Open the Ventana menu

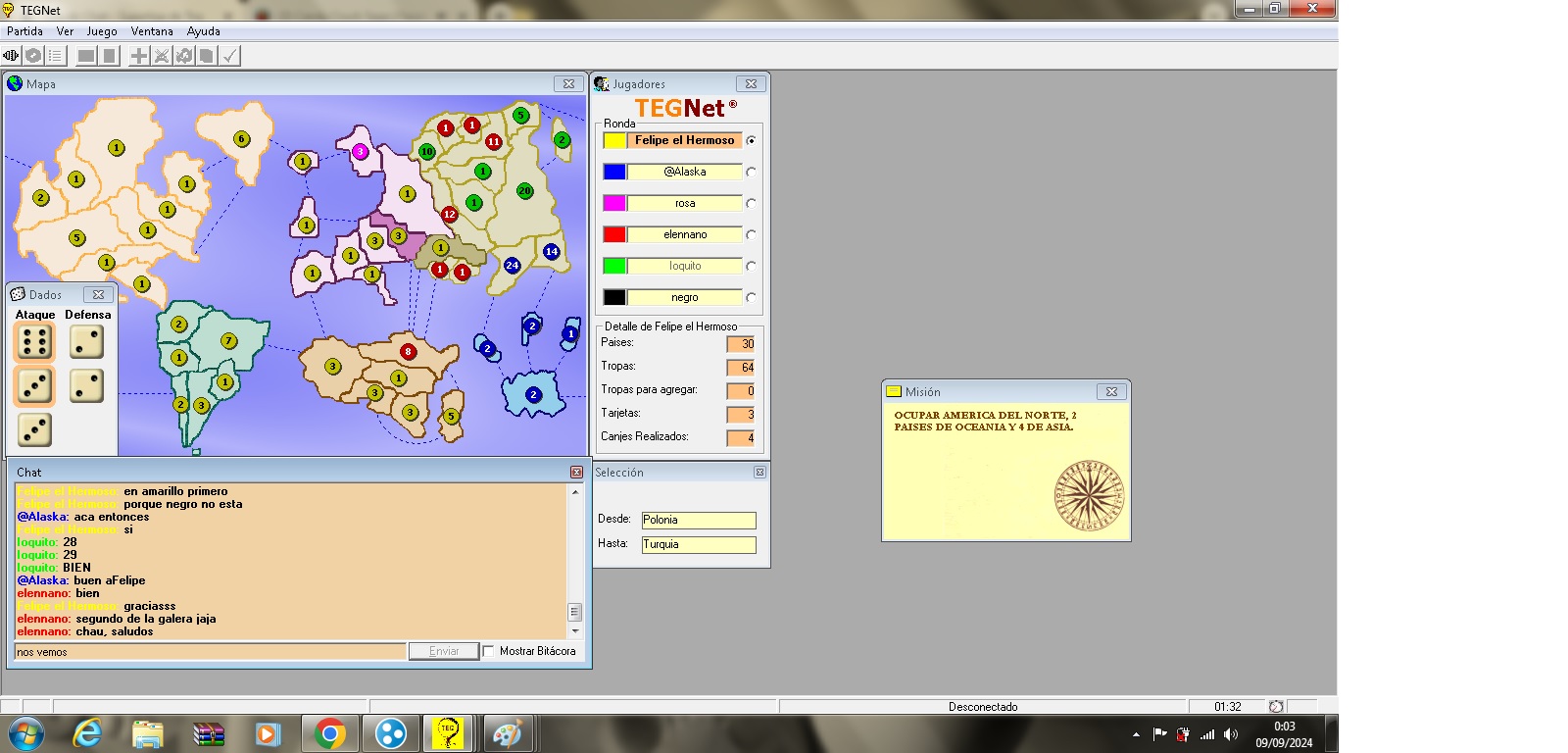[152, 31]
